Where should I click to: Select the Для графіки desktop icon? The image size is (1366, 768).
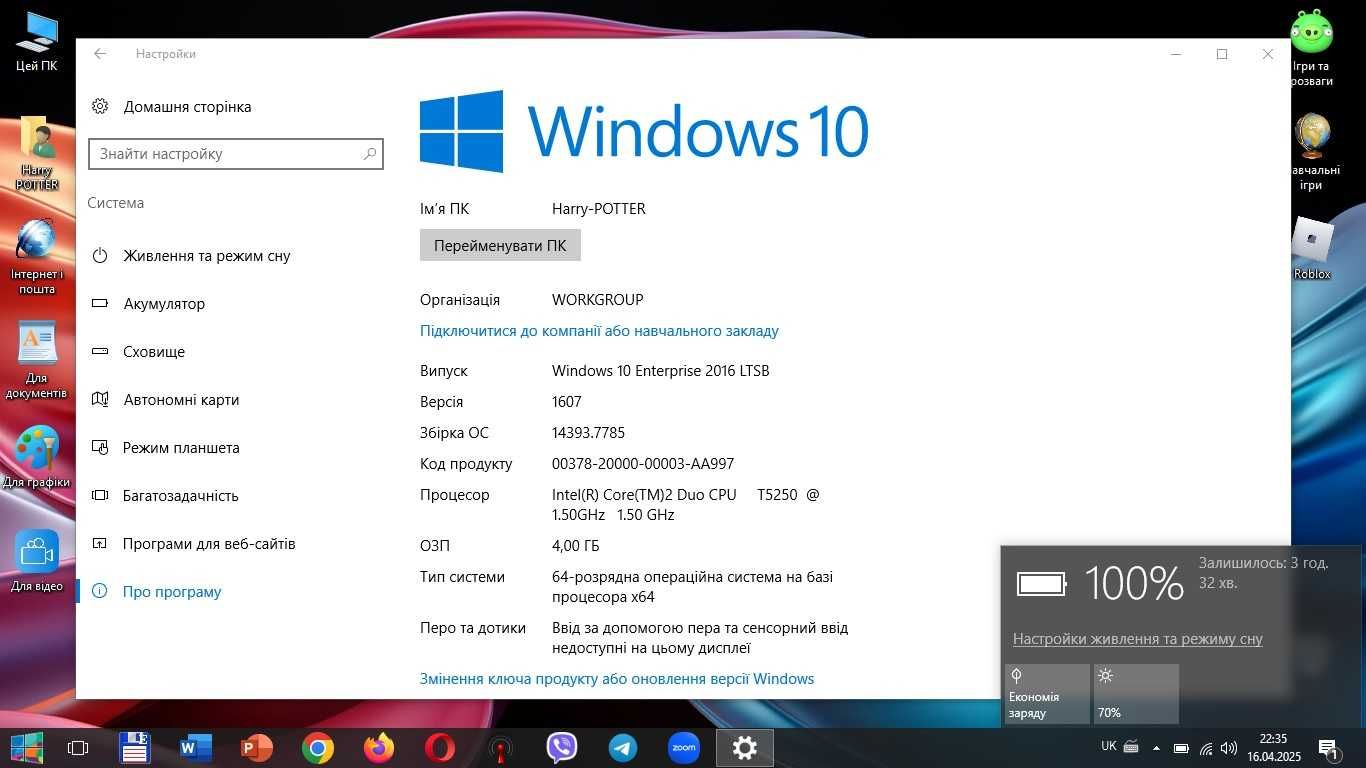click(37, 458)
